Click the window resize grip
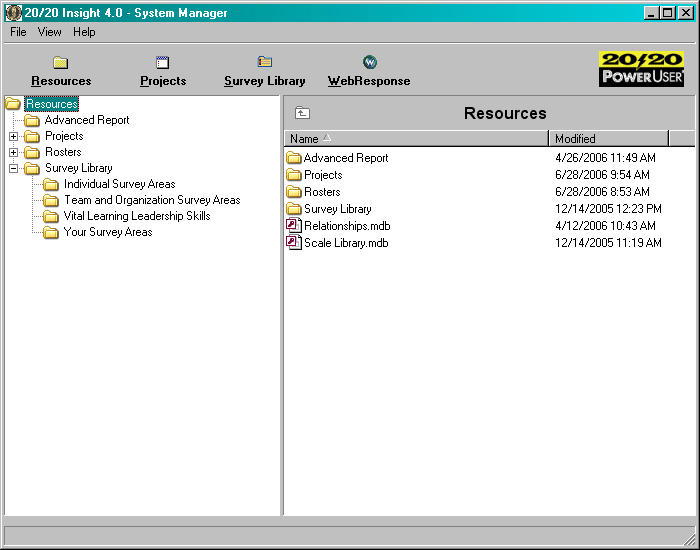The height and width of the screenshot is (550, 700). pyautogui.click(x=689, y=539)
